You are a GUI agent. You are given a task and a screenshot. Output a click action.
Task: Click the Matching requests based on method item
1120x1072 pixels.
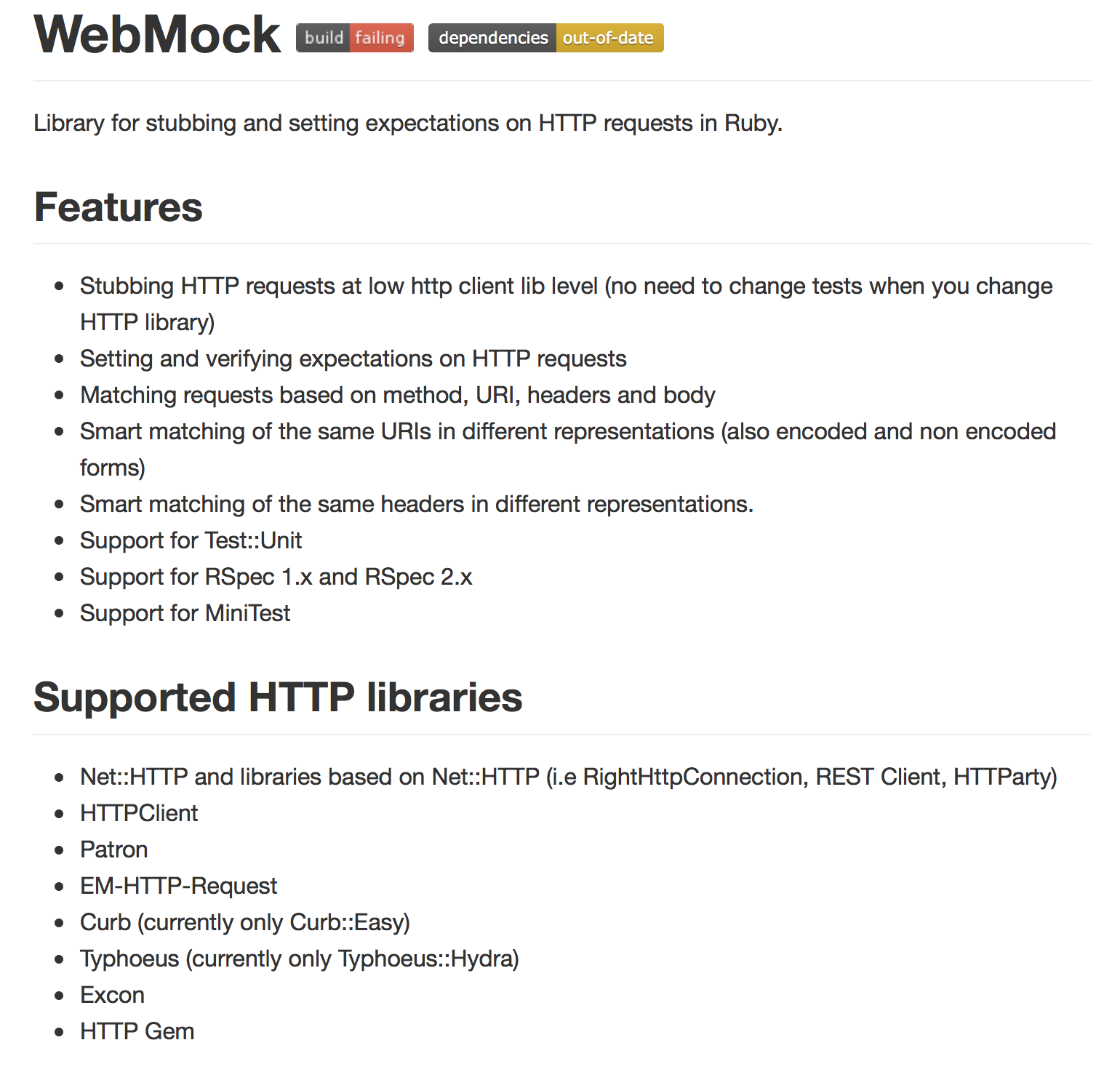pos(397,396)
